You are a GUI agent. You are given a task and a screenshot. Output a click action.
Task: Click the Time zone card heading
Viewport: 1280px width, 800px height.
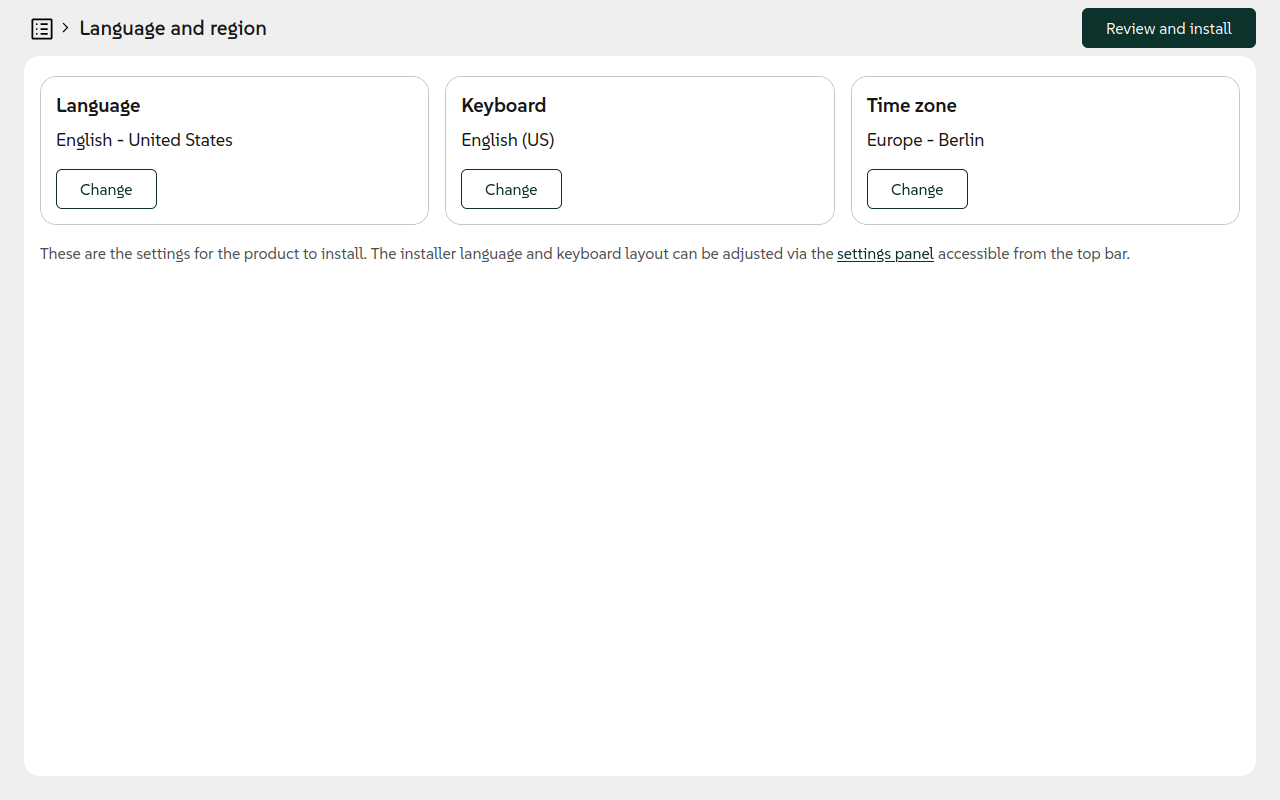912,105
